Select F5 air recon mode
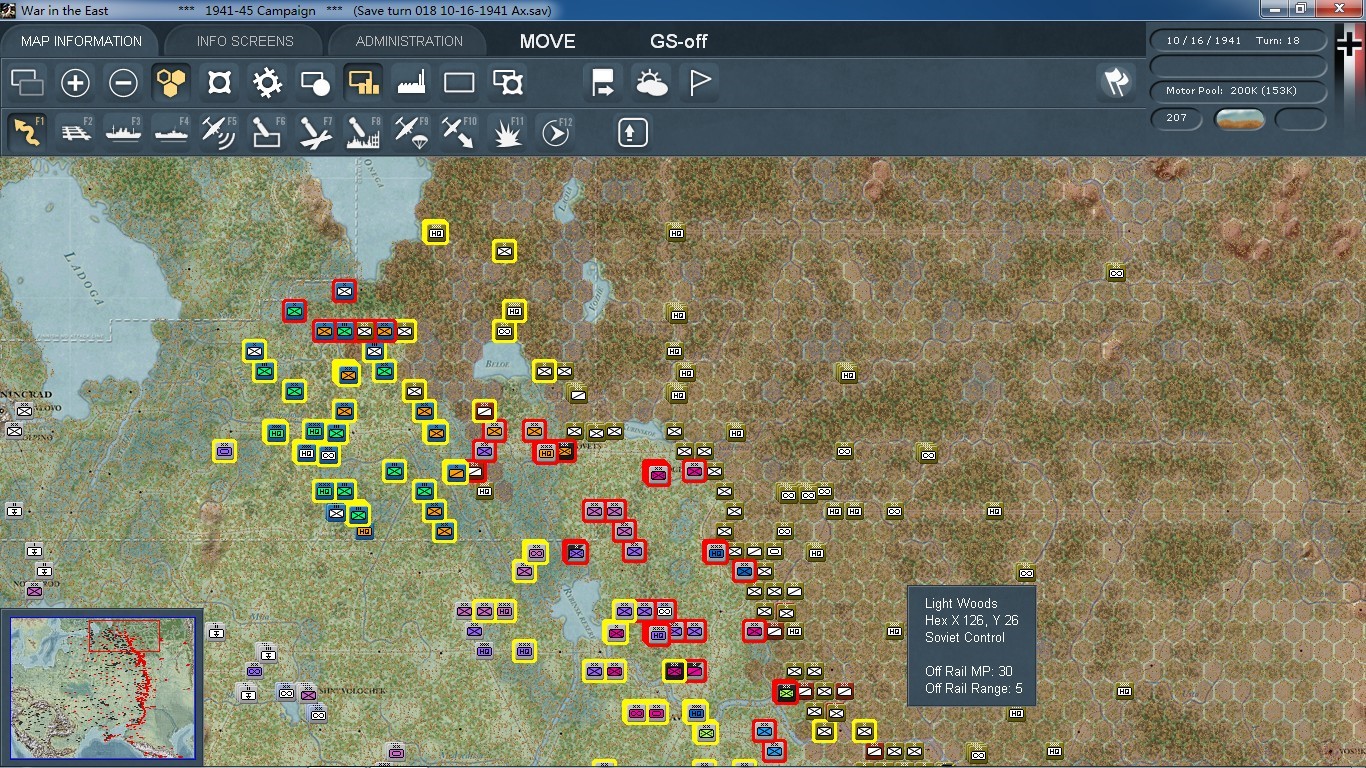 pos(219,131)
